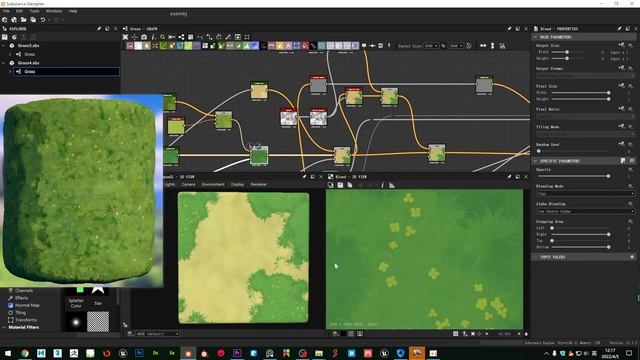Click the graph info icon

(153, 37)
